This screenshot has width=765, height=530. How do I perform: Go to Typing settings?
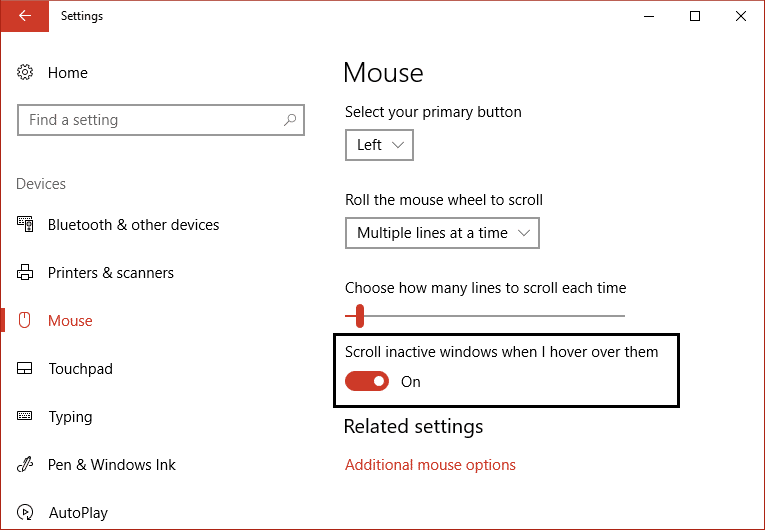tap(70, 417)
